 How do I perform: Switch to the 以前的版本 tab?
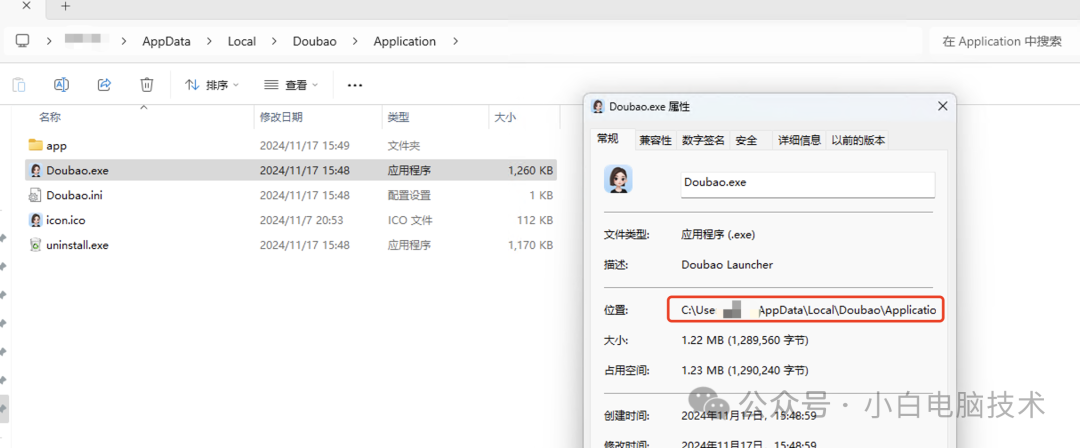(858, 140)
